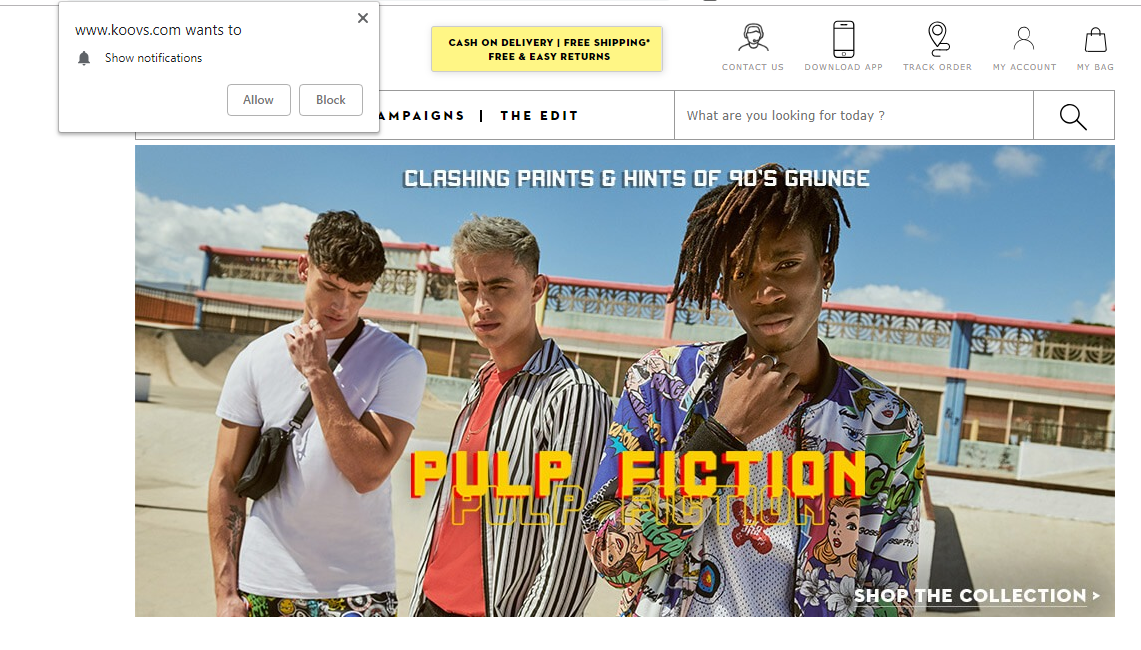Focus the 'What are you looking for today' search field
Image resolution: width=1141 pixels, height=650 pixels.
pos(854,116)
